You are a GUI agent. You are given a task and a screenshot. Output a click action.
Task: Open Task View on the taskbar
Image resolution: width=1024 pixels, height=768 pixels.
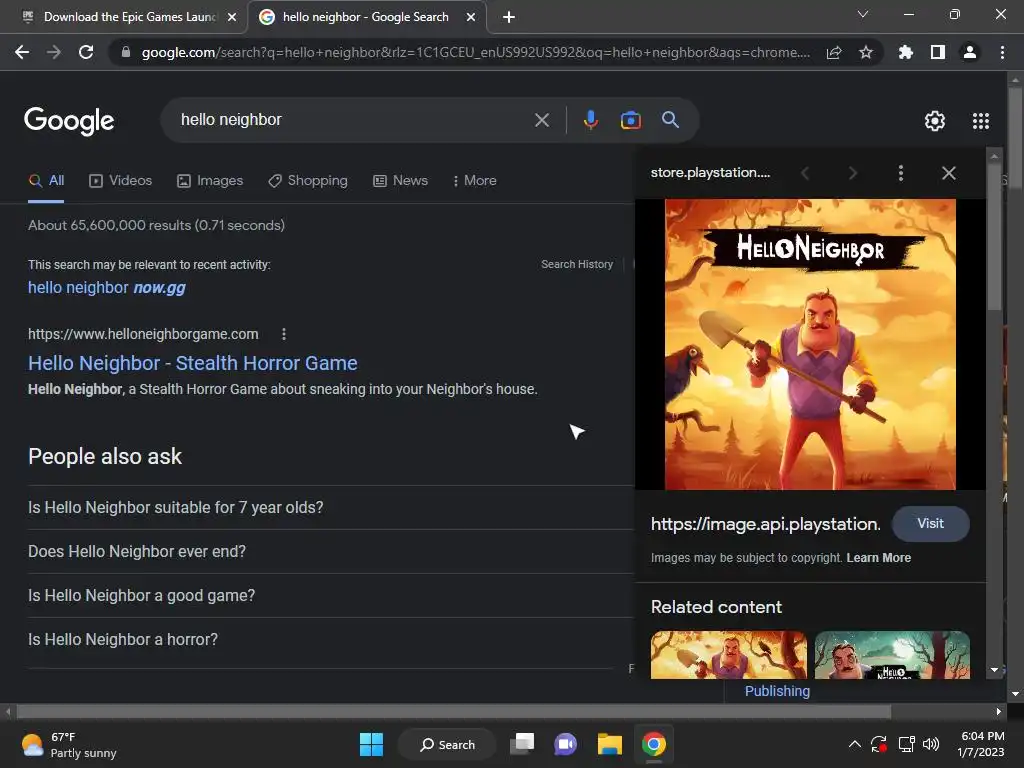click(522, 744)
